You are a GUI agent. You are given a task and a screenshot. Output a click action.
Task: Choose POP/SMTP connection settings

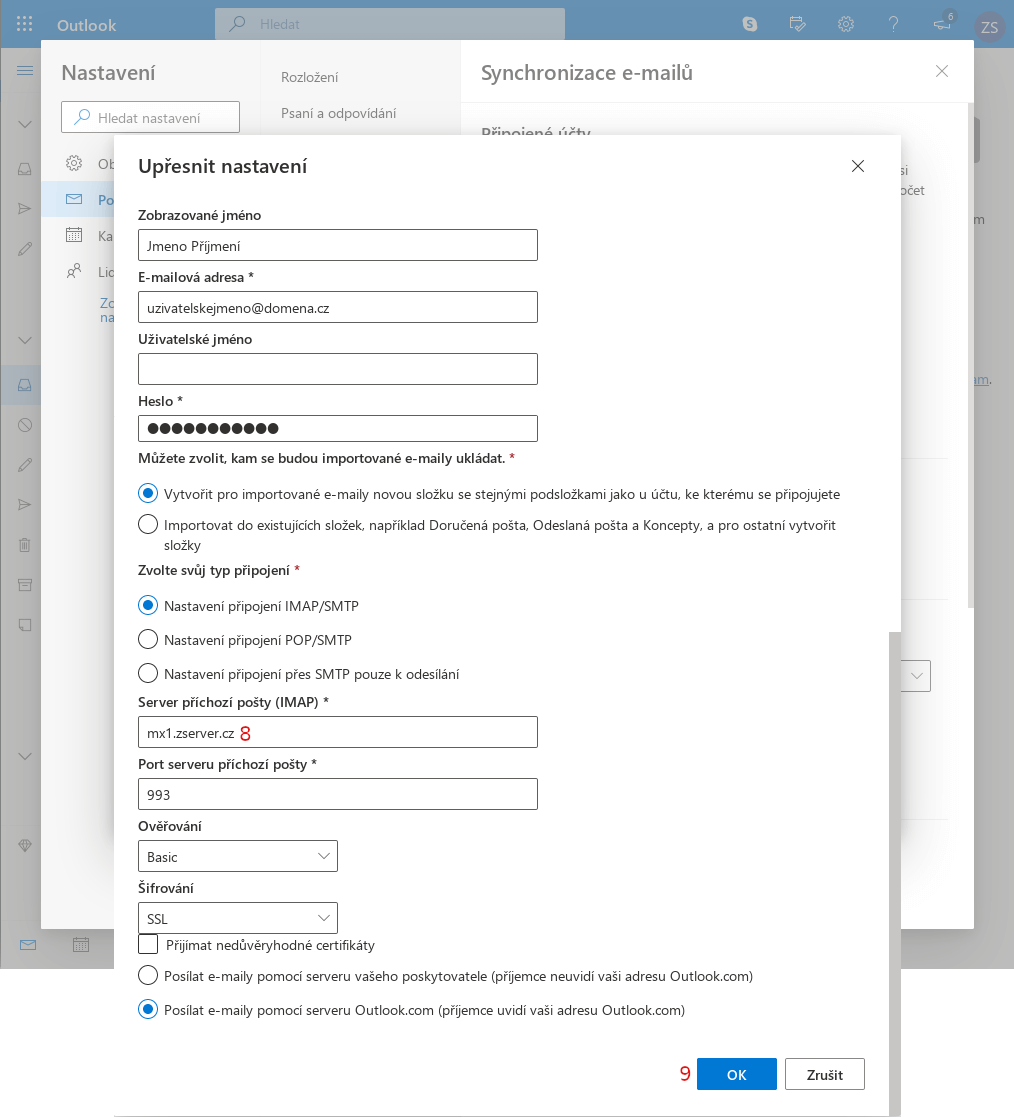(148, 640)
